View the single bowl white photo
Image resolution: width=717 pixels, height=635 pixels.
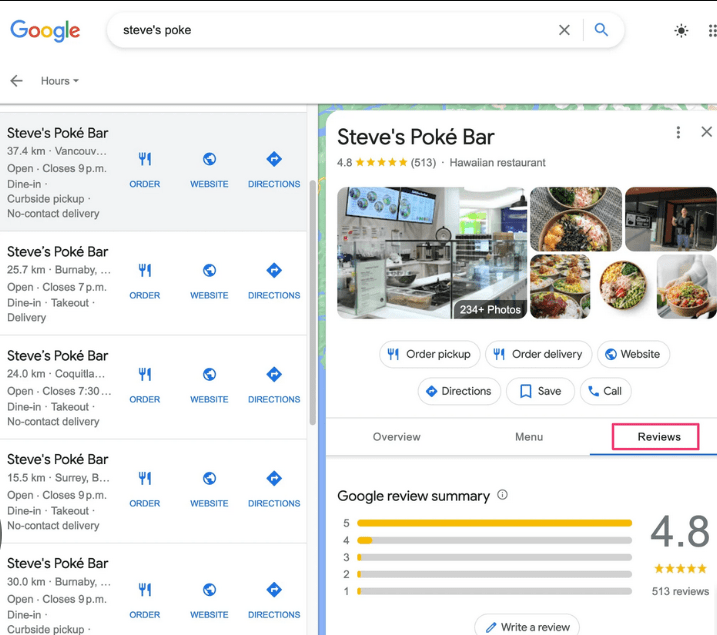[x=623, y=287]
